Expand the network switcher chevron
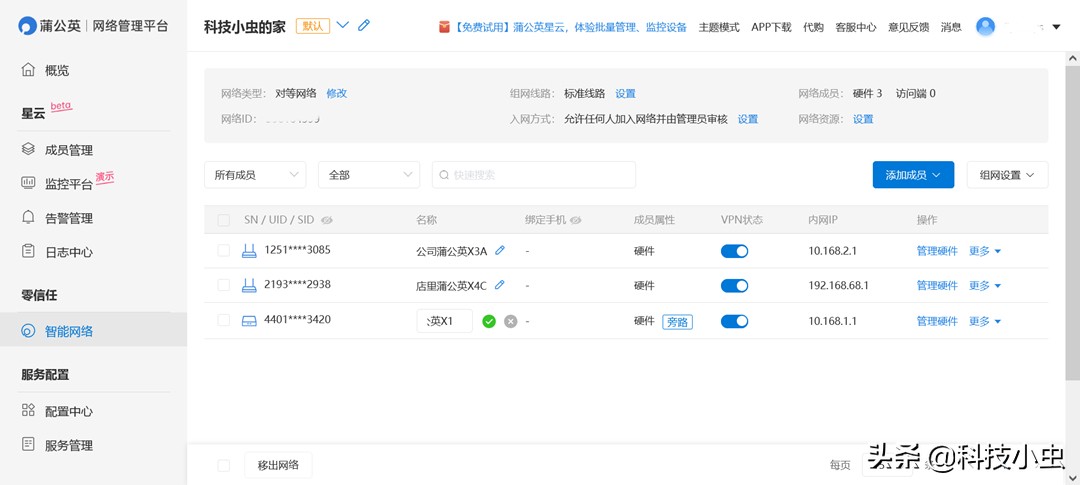The height and width of the screenshot is (485, 1080). pos(342,25)
